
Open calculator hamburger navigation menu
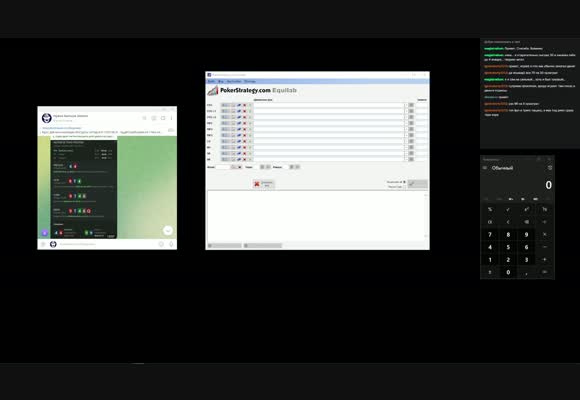click(x=485, y=168)
